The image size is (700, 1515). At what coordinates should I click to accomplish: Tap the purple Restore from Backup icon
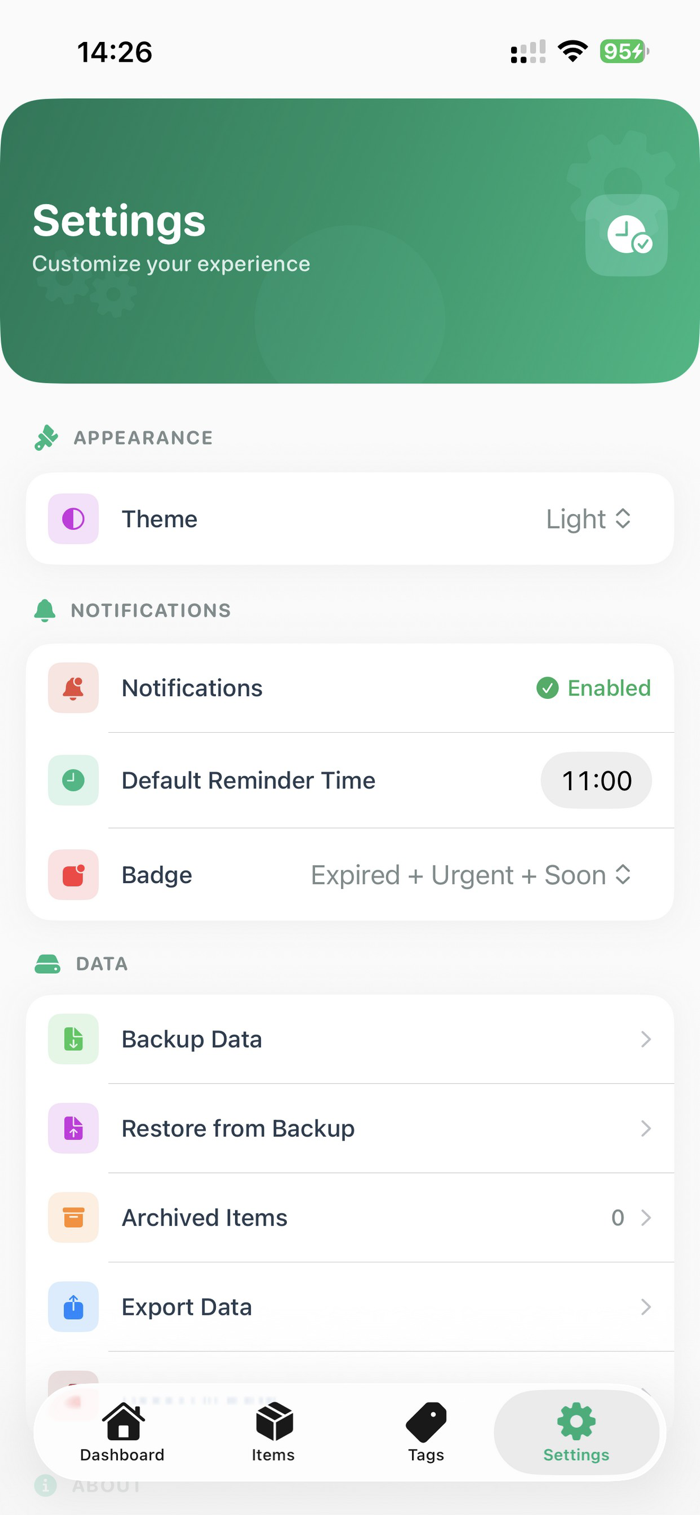coord(73,1128)
